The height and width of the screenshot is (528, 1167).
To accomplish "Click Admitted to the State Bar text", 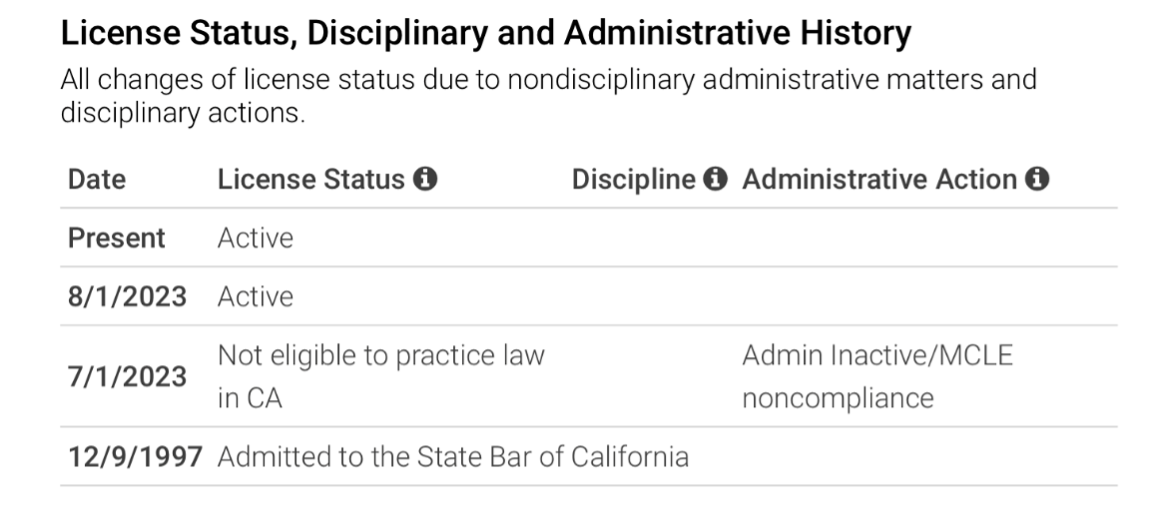I will tap(452, 457).
